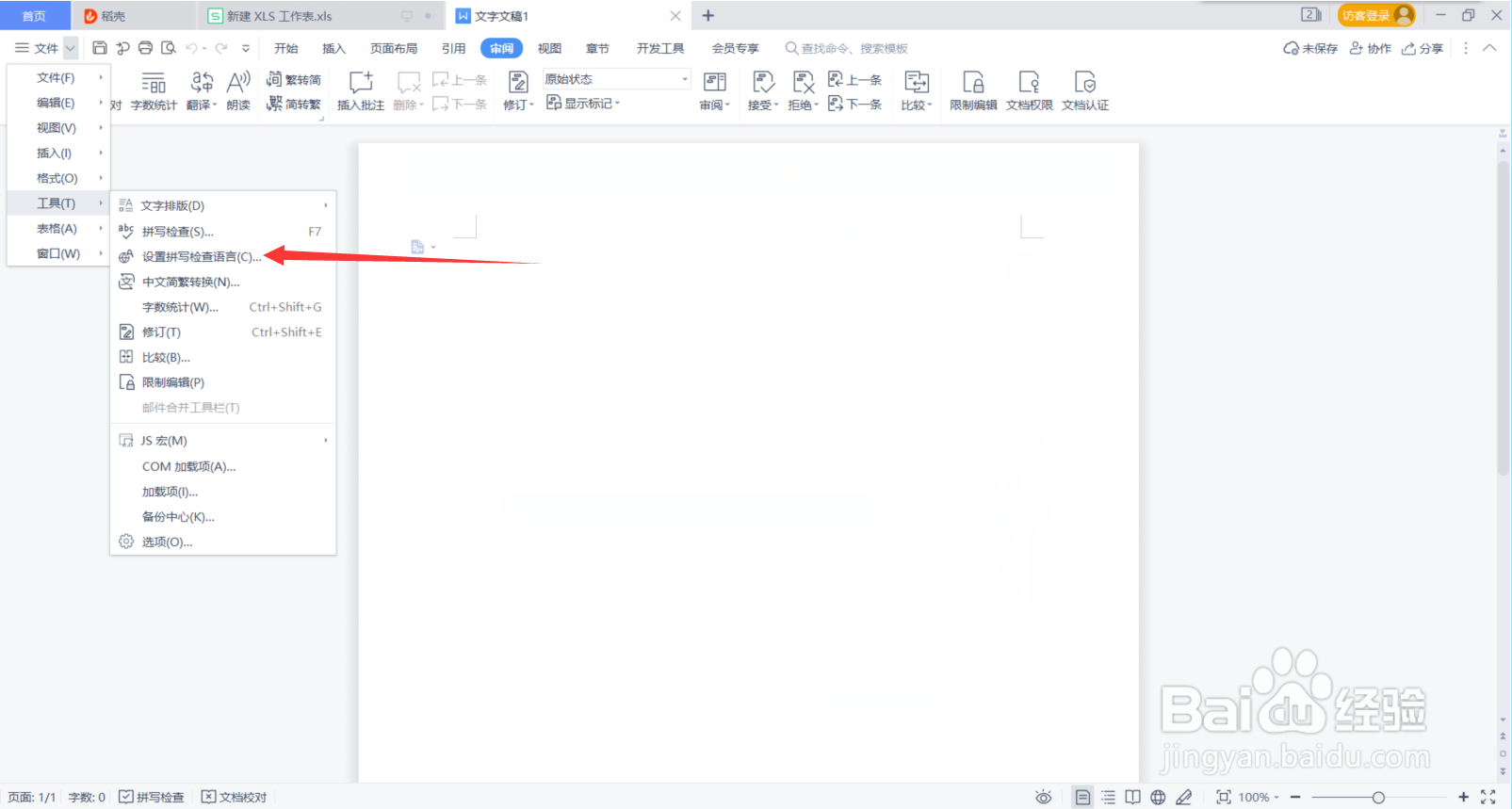This screenshot has width=1512, height=809.
Task: Expand the JS 宏(M) submenu
Action: [223, 441]
